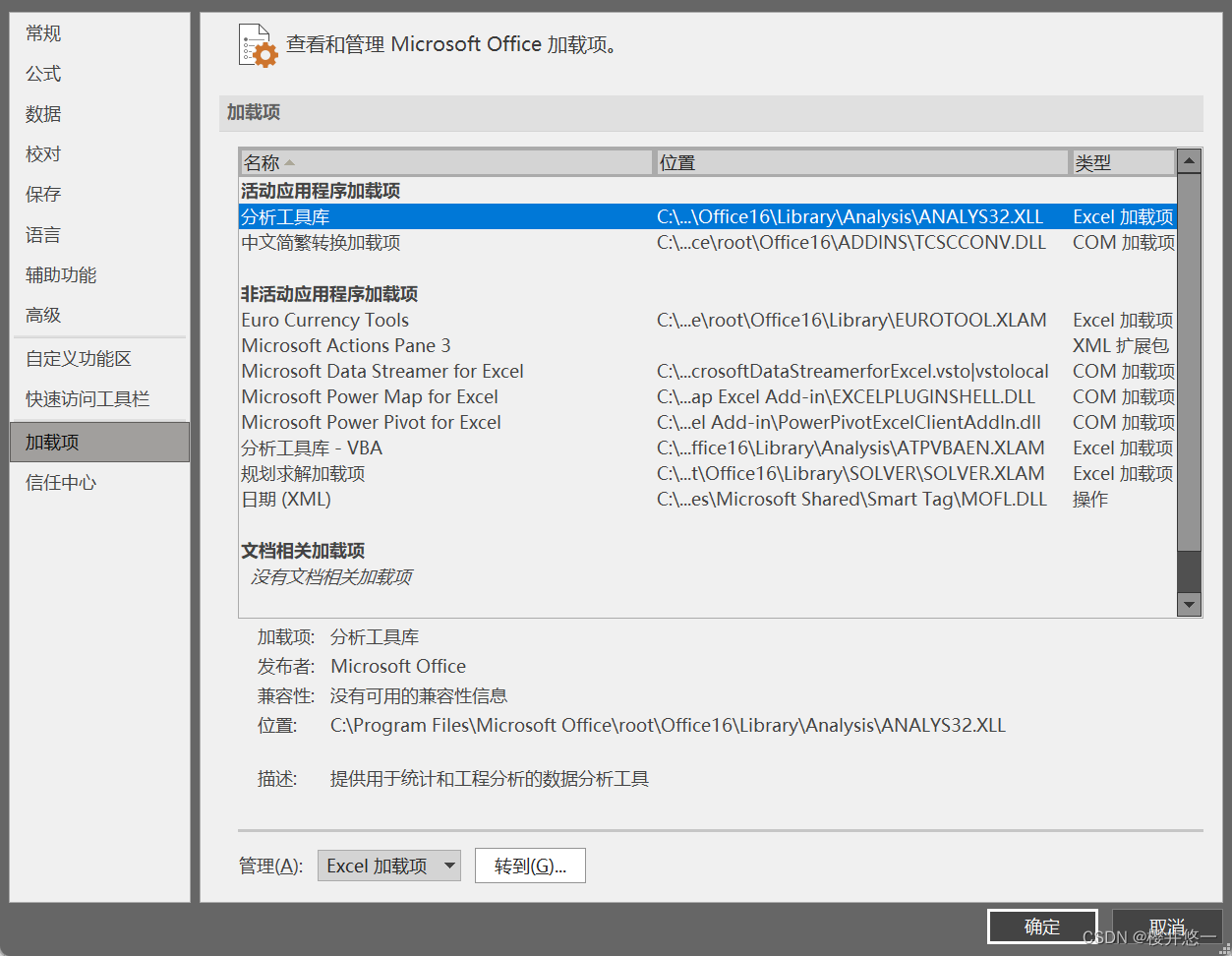Open the 信任中心 category
Image resolution: width=1232 pixels, height=956 pixels.
tap(61, 483)
